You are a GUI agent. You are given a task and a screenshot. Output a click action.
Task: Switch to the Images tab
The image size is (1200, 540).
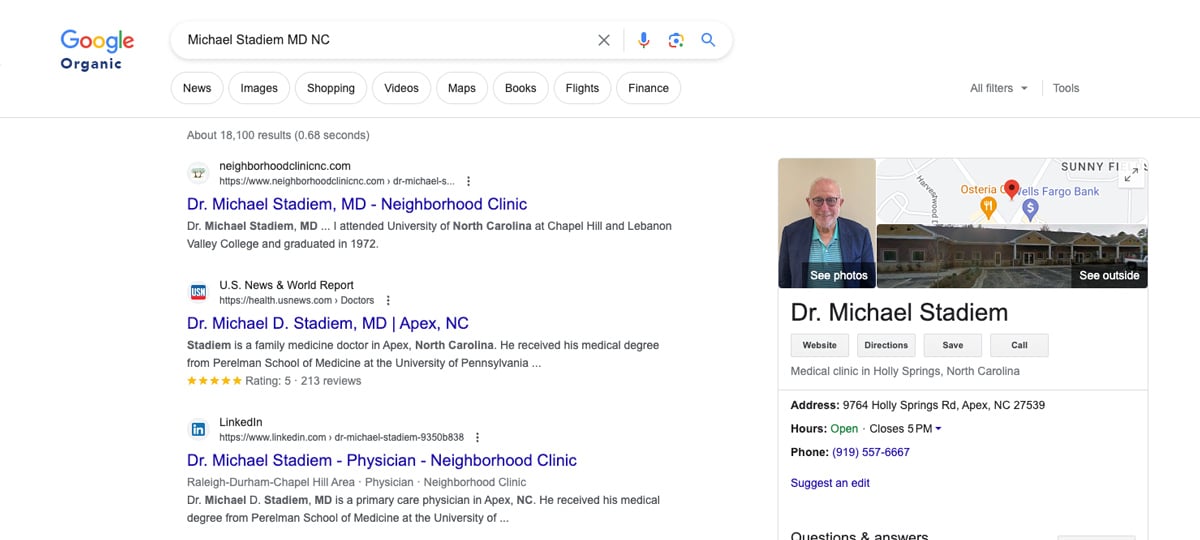(x=259, y=88)
